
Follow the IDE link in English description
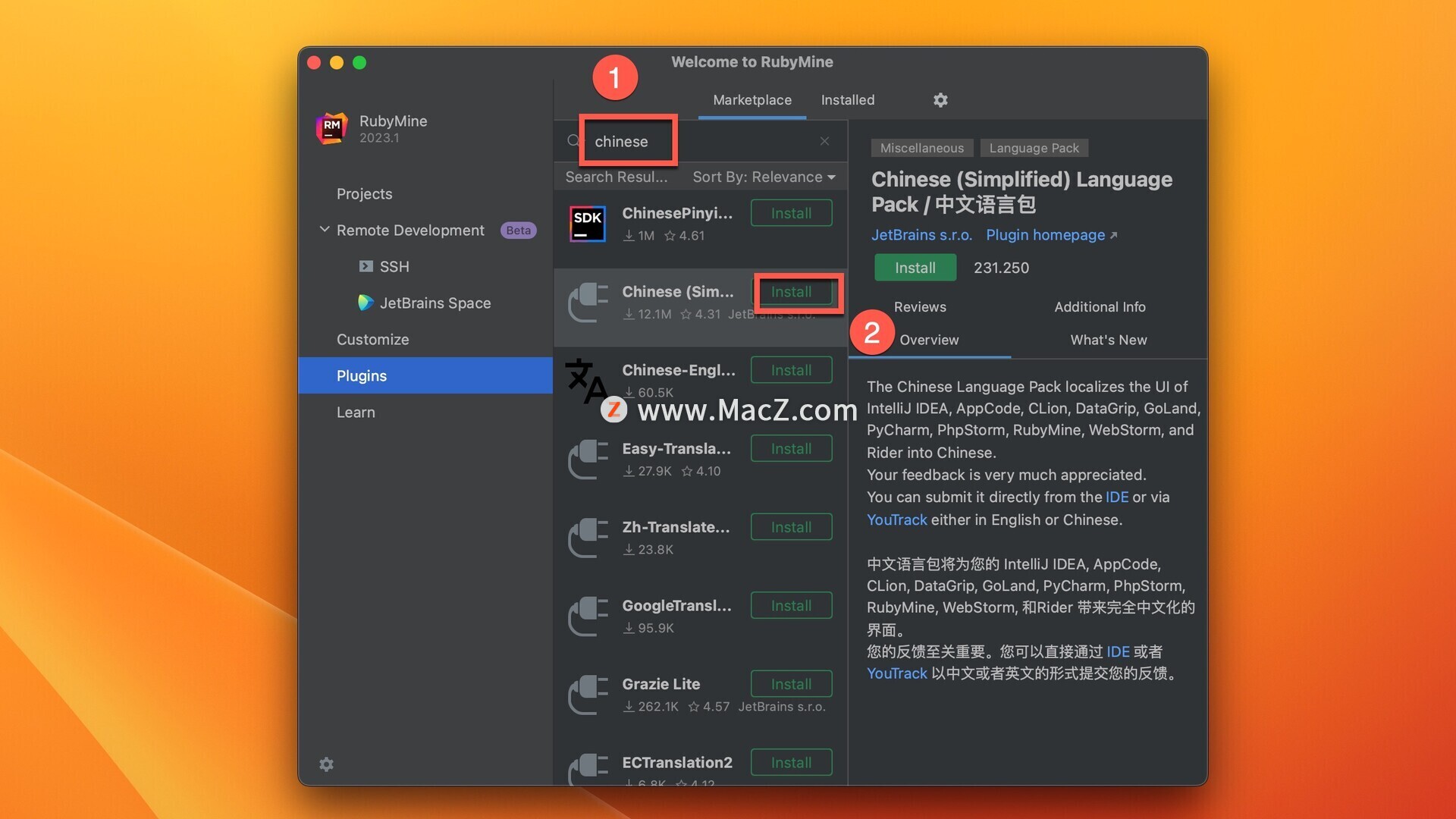pos(1117,497)
